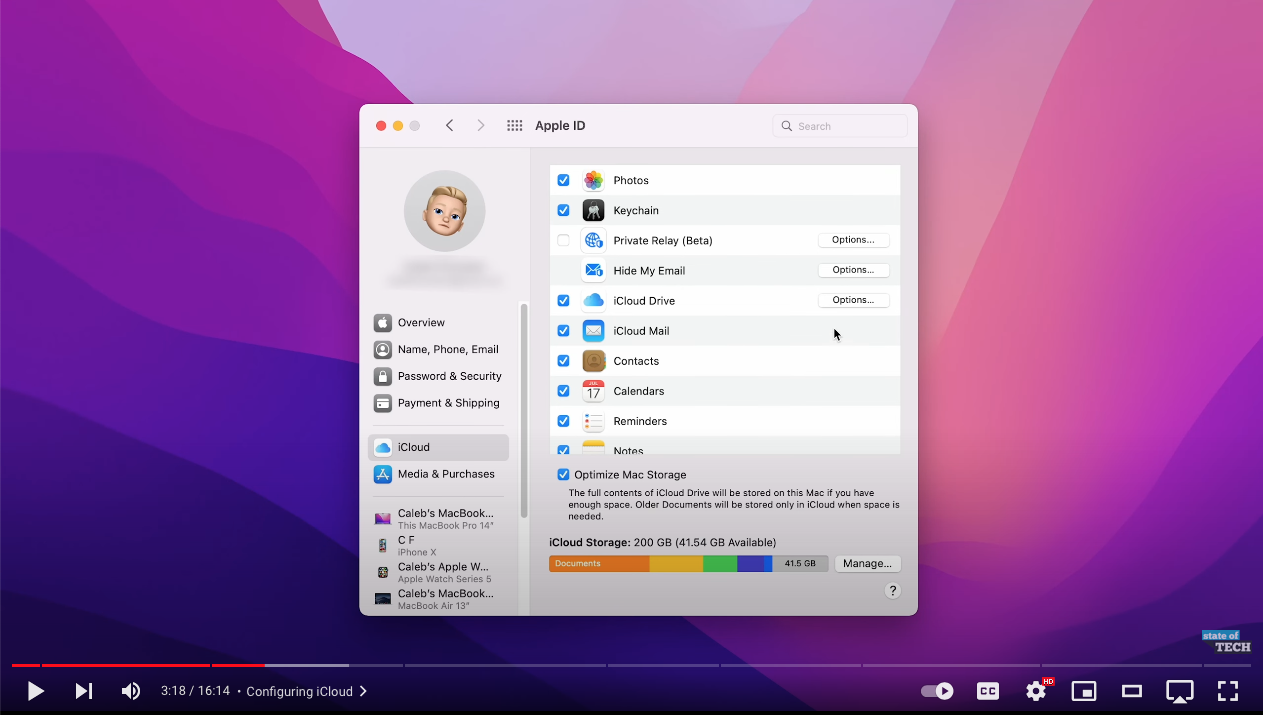Open Options for iCloud Drive
The width and height of the screenshot is (1263, 715).
[x=853, y=300]
